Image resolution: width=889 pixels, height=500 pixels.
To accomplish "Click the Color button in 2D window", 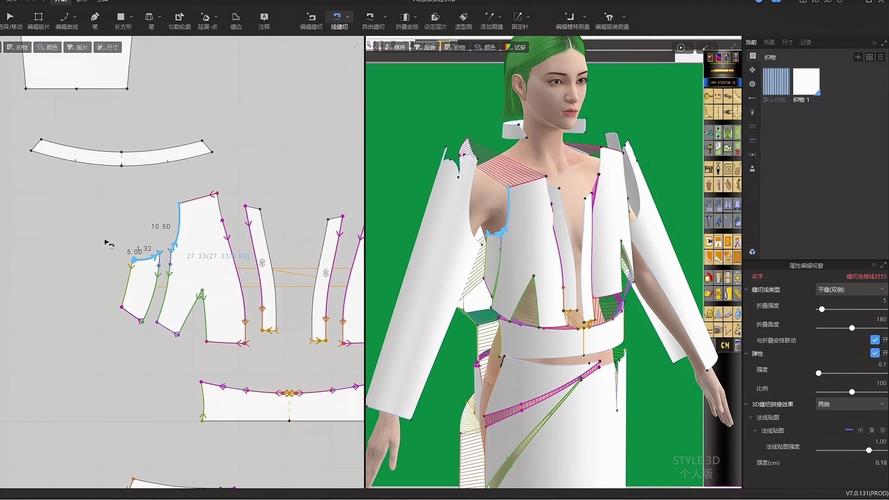I will pyautogui.click(x=47, y=47).
